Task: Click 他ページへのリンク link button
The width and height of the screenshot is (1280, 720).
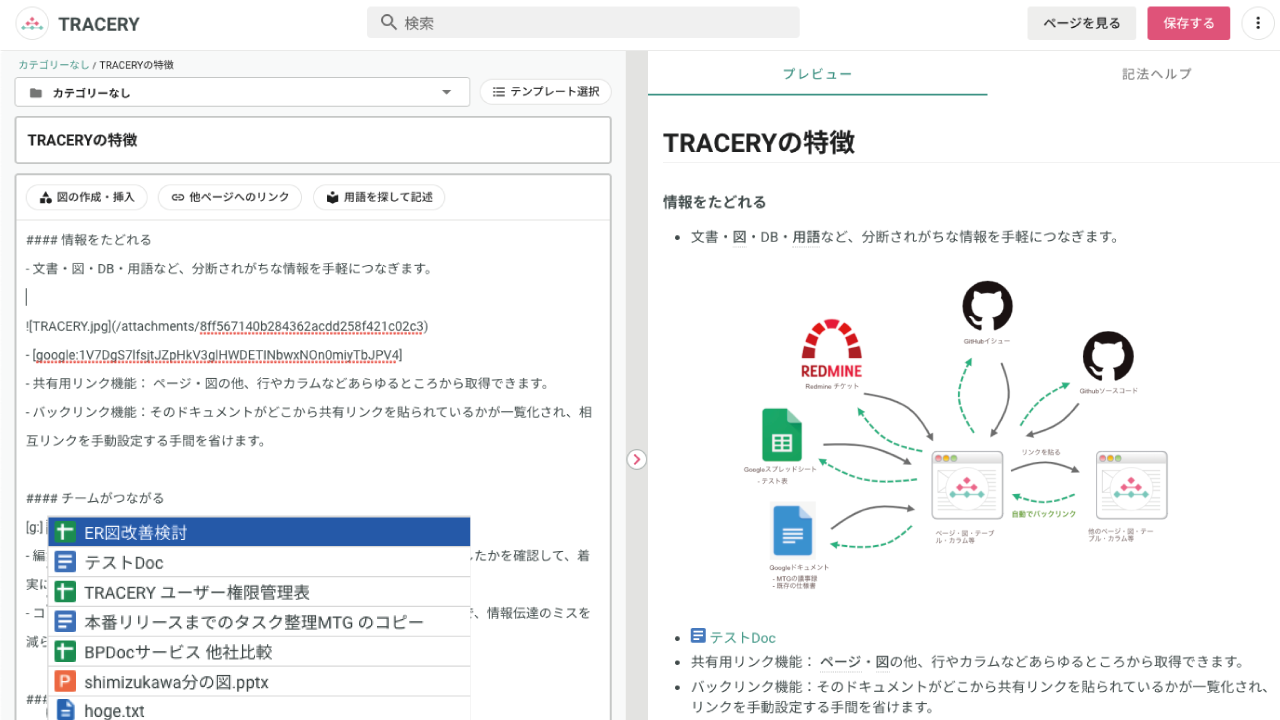Action: [x=230, y=198]
